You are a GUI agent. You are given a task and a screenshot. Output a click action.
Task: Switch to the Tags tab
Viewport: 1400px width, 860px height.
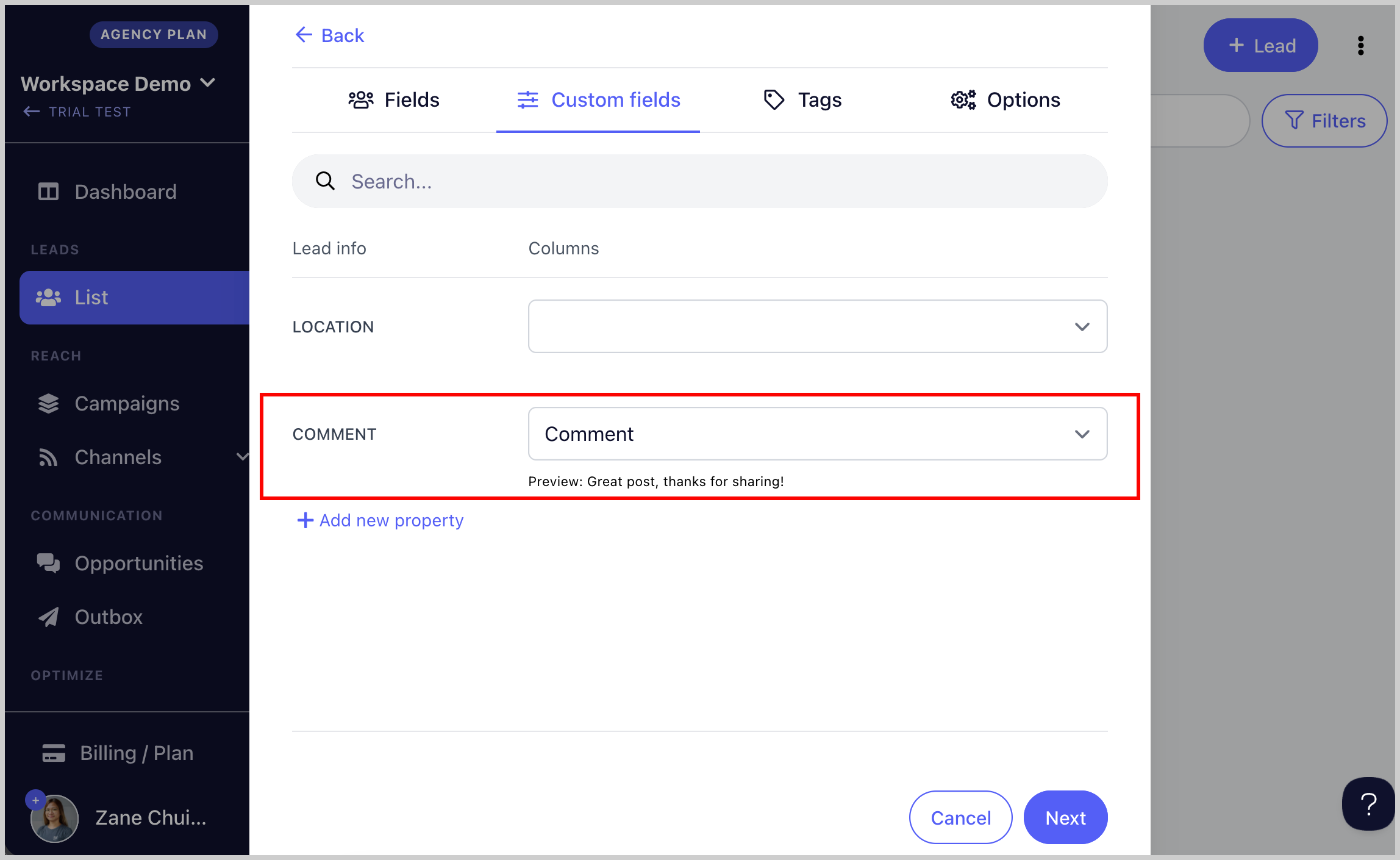[802, 99]
